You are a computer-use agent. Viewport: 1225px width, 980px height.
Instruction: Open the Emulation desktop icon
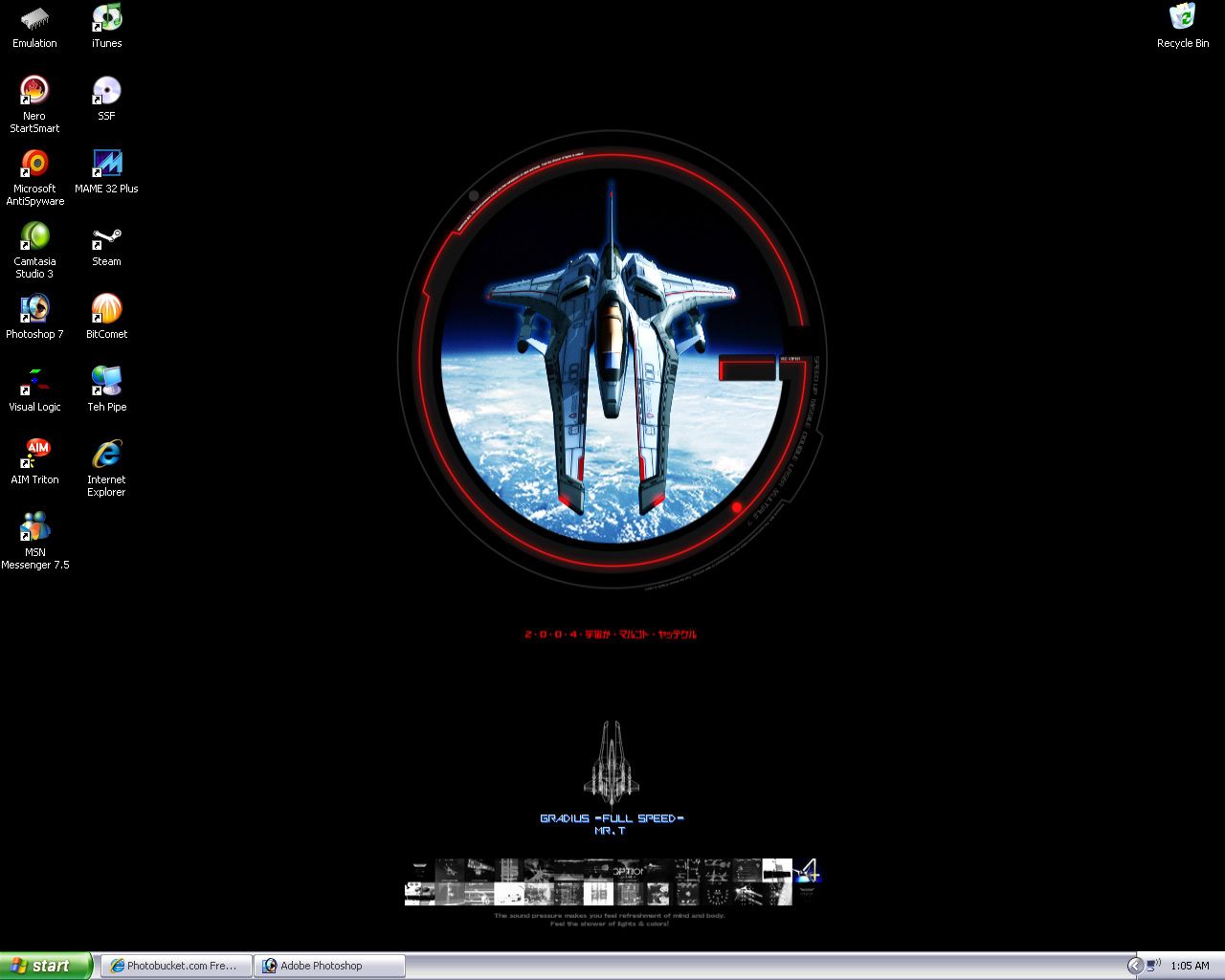tap(34, 26)
